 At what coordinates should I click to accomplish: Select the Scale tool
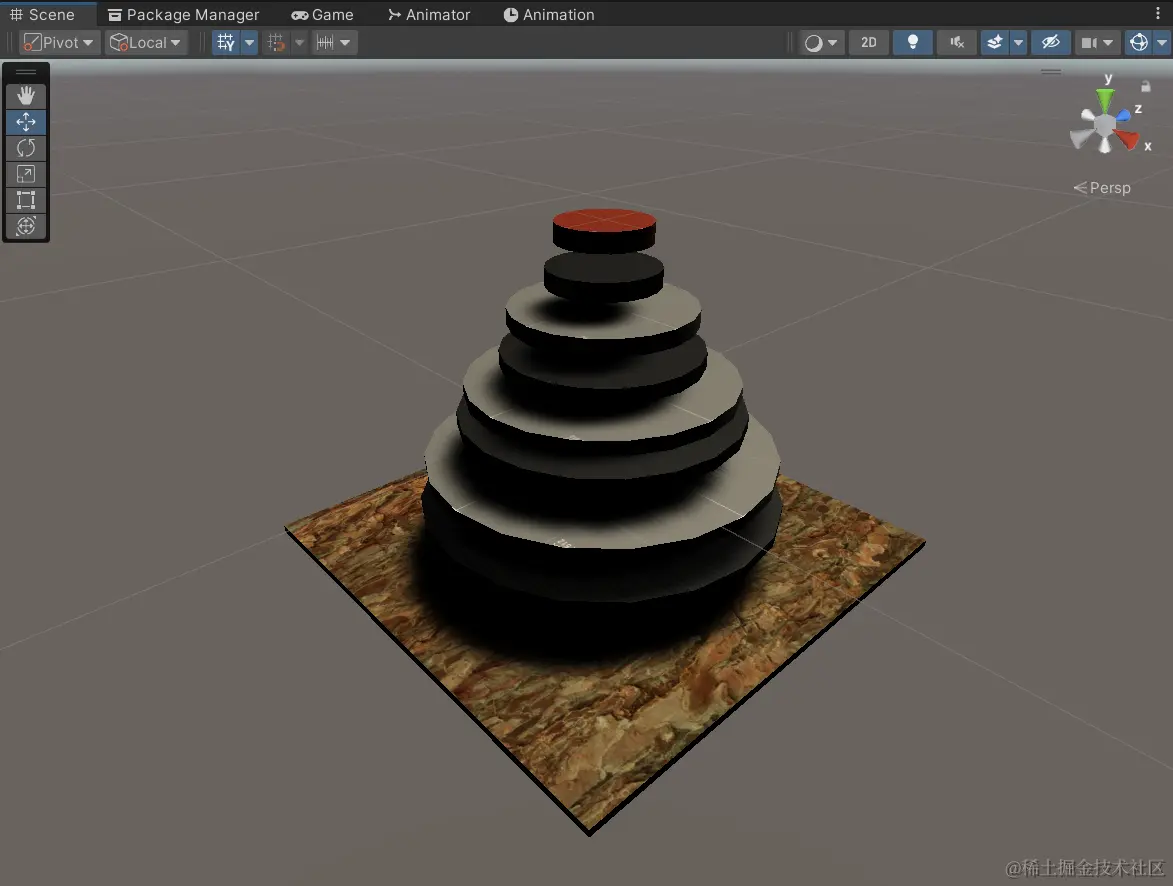coord(25,174)
